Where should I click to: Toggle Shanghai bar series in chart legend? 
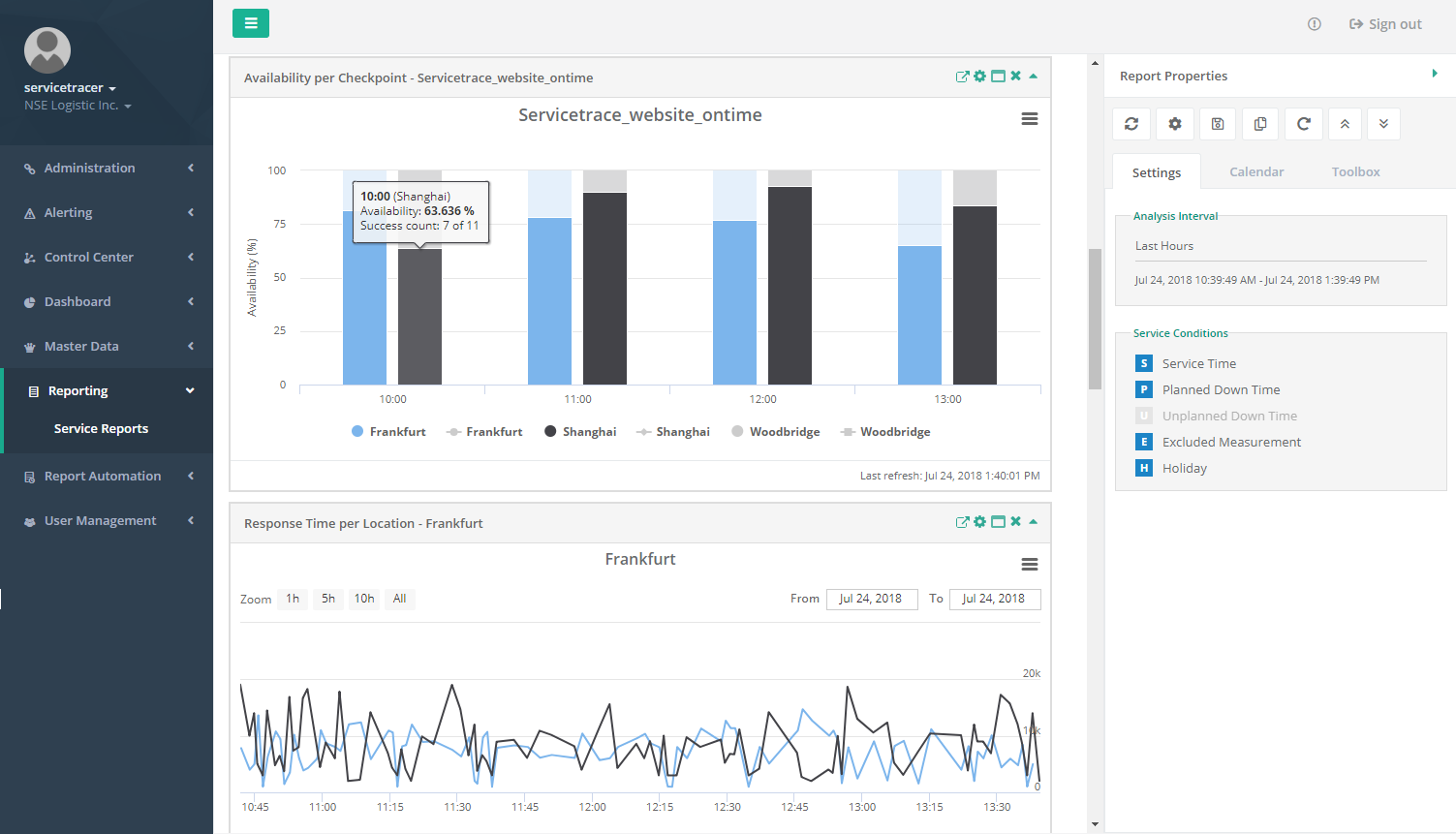tap(579, 432)
